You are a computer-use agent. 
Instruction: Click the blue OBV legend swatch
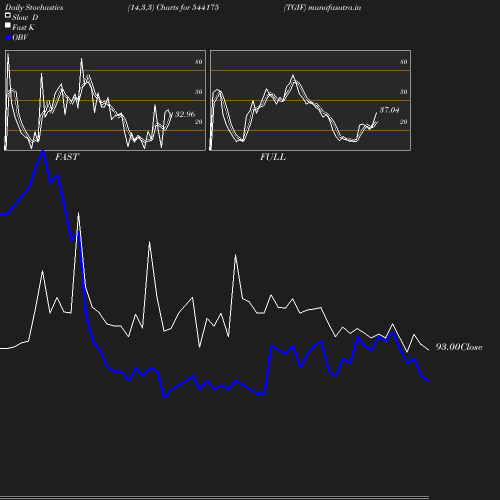[8, 38]
